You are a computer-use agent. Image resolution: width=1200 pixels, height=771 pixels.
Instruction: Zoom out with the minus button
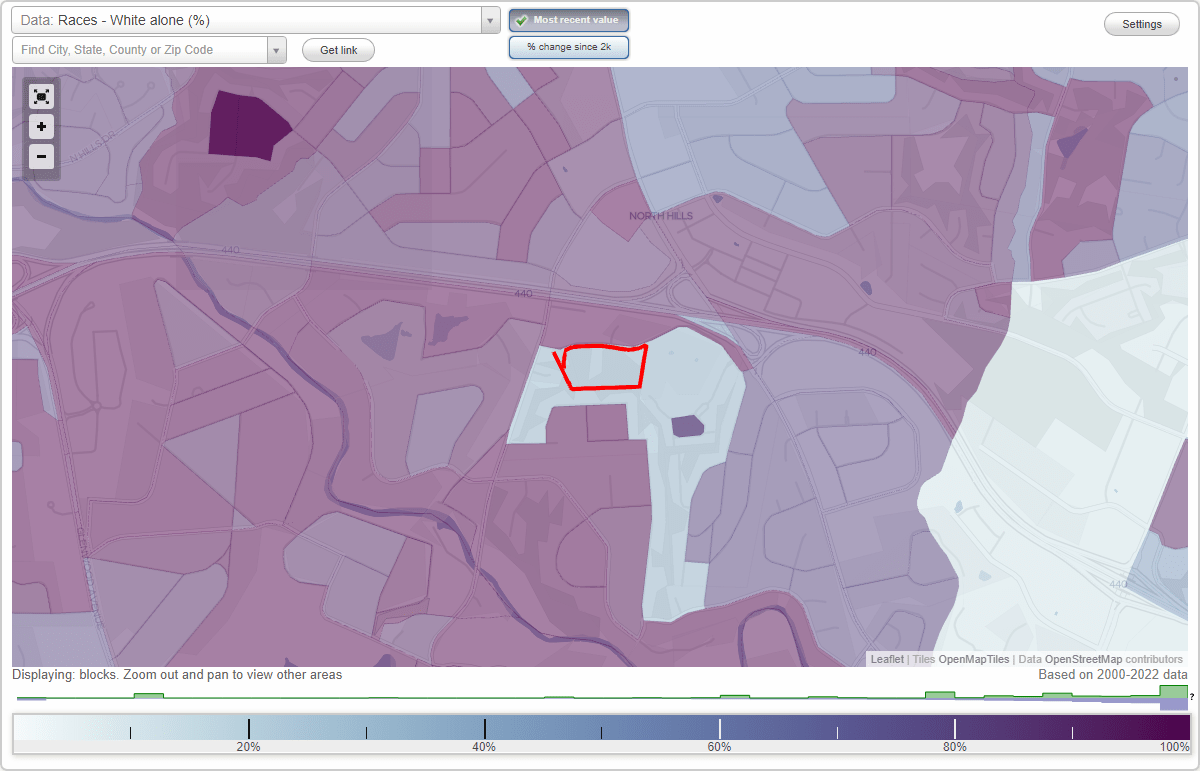41,157
